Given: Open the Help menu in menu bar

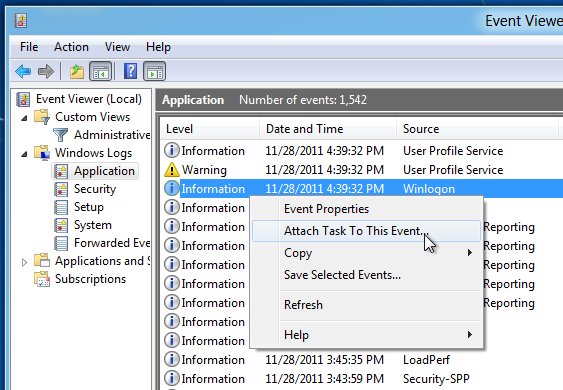Looking at the screenshot, I should tap(158, 47).
